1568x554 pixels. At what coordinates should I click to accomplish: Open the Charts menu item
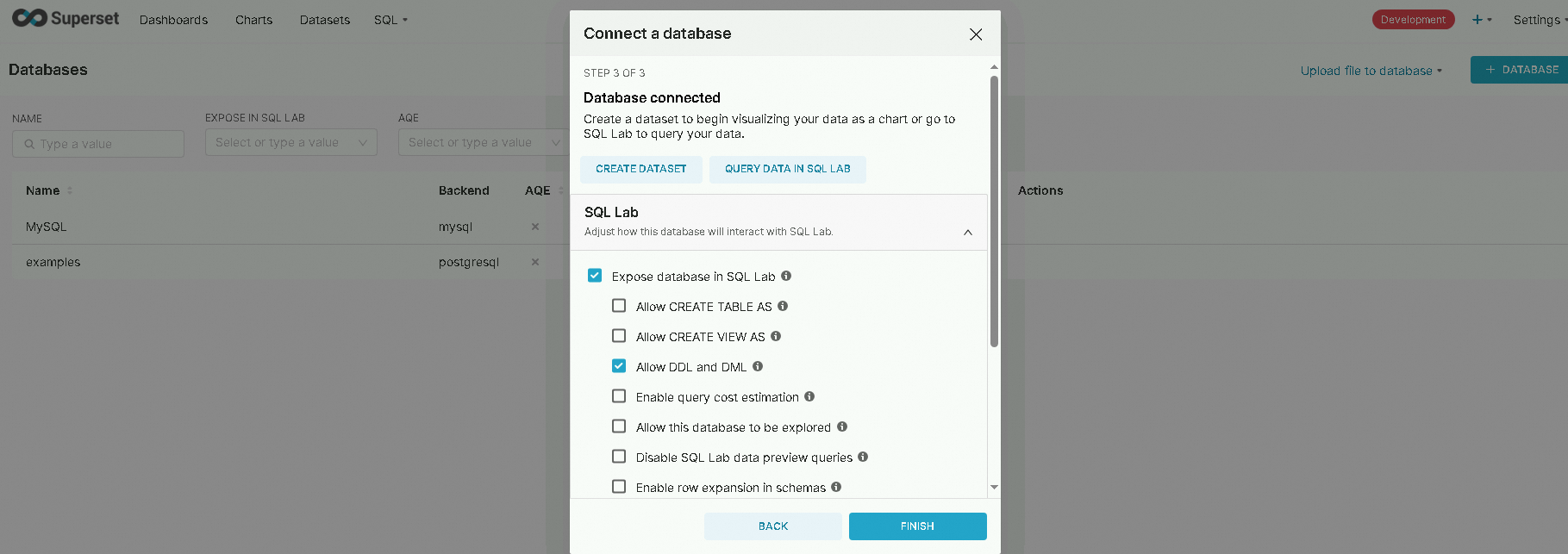pyautogui.click(x=253, y=20)
